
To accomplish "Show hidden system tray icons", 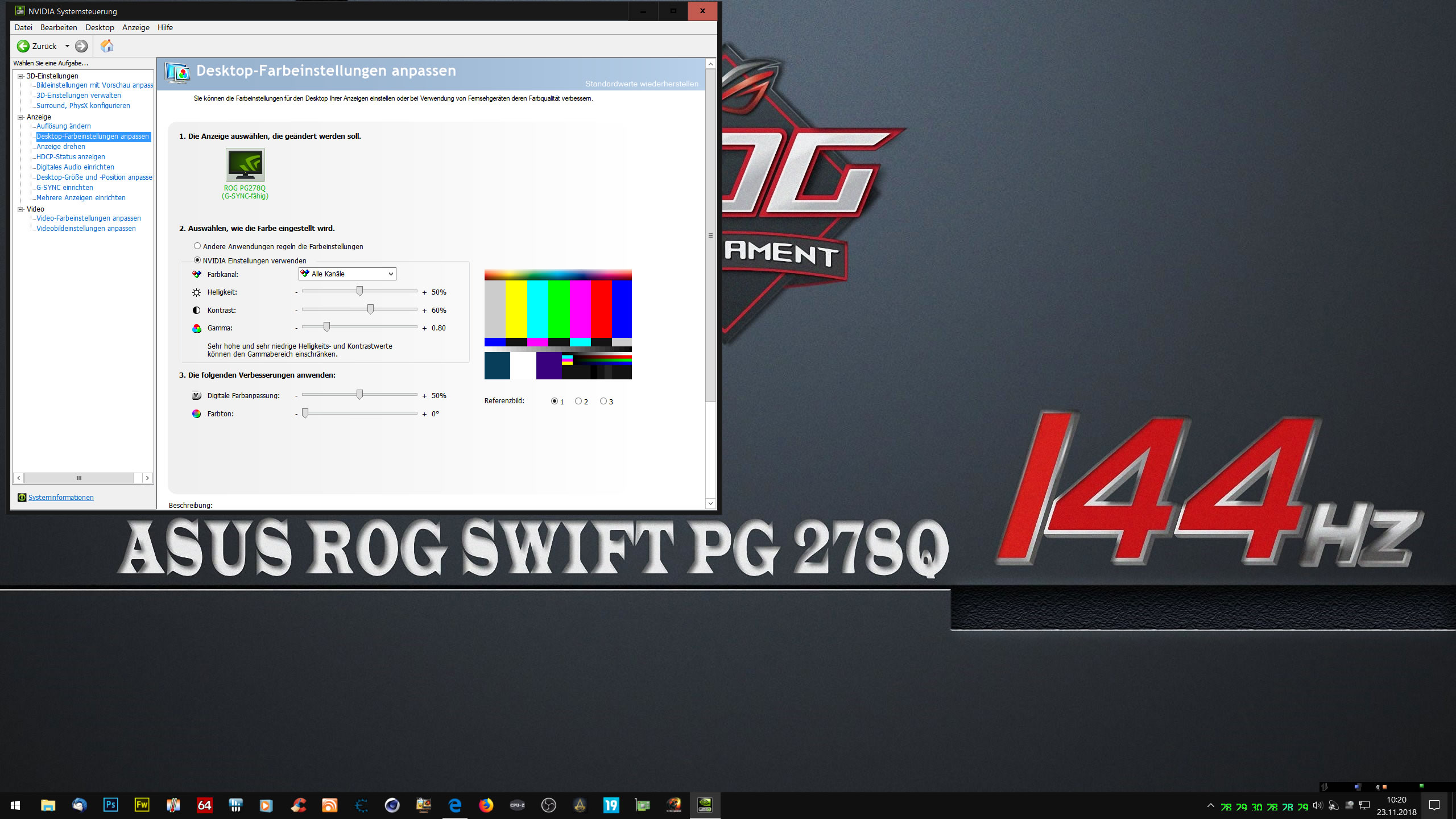I will 1211,805.
